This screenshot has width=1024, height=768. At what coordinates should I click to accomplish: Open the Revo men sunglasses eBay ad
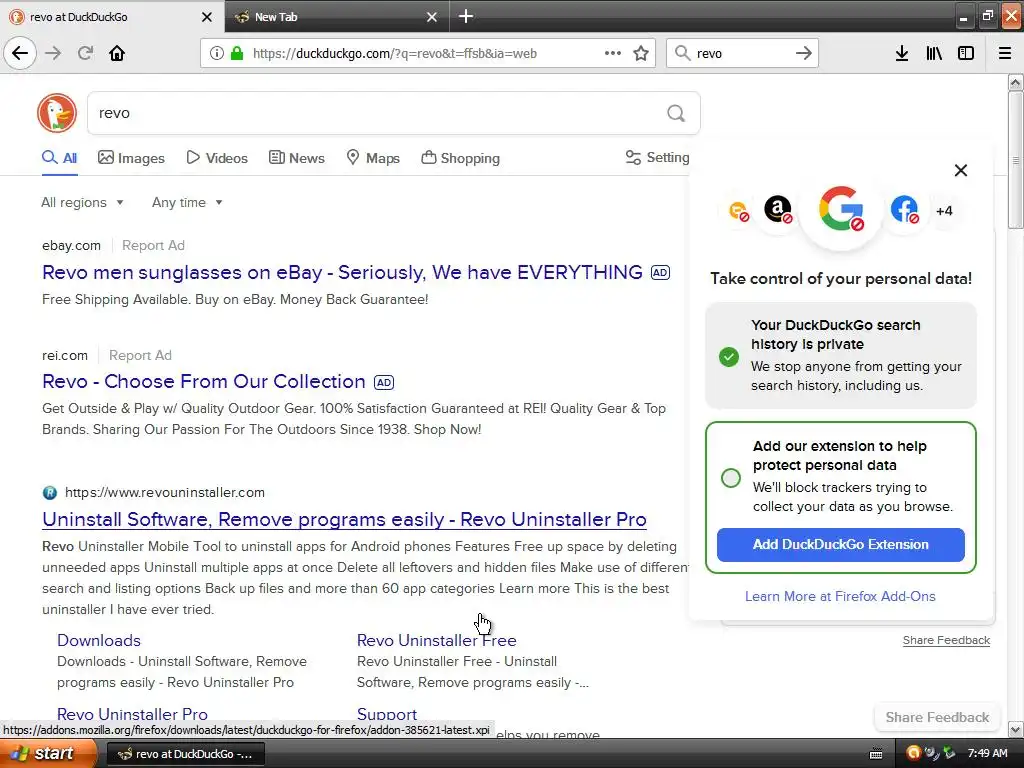pyautogui.click(x=342, y=272)
